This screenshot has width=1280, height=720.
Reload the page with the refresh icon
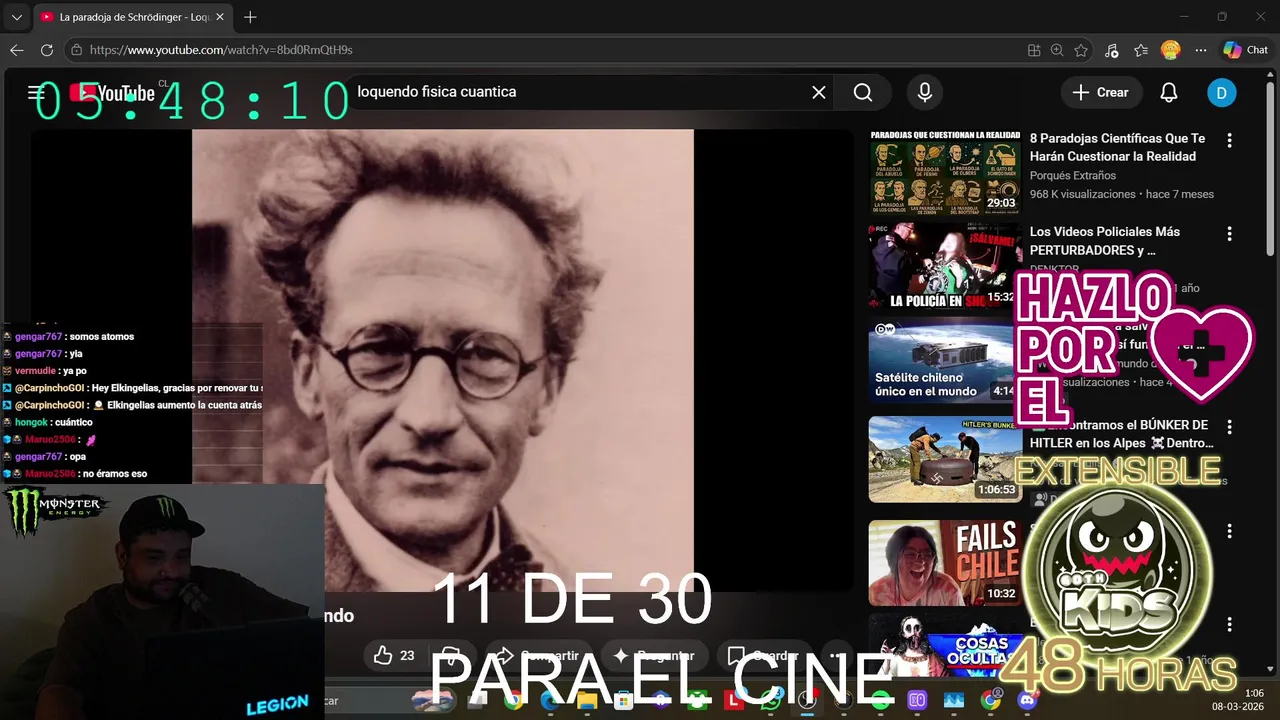[47, 50]
